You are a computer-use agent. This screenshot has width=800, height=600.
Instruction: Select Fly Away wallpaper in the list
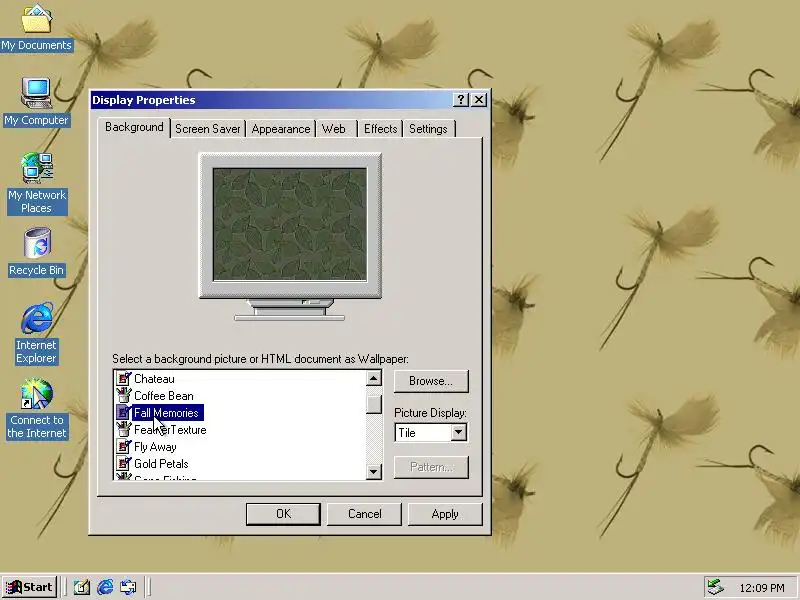[155, 446]
